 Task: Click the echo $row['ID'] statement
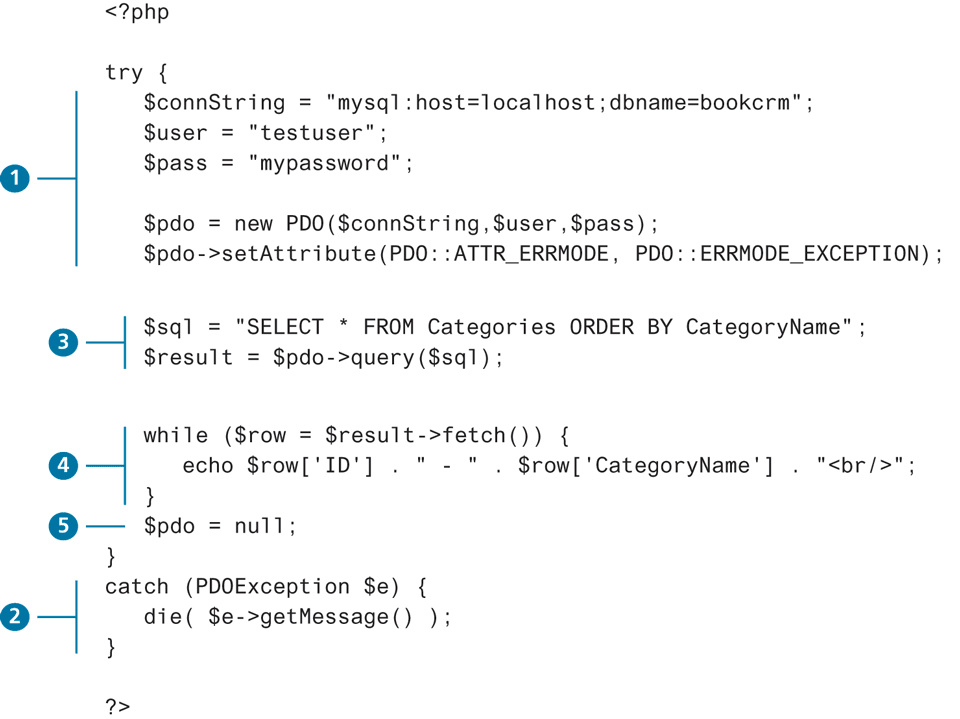click(x=549, y=466)
